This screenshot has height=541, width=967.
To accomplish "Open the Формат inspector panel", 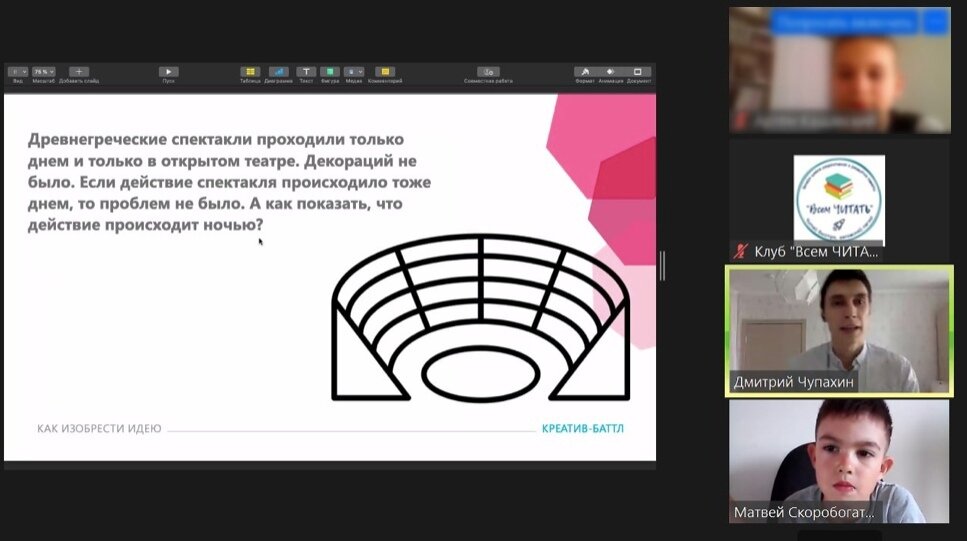I will click(585, 72).
